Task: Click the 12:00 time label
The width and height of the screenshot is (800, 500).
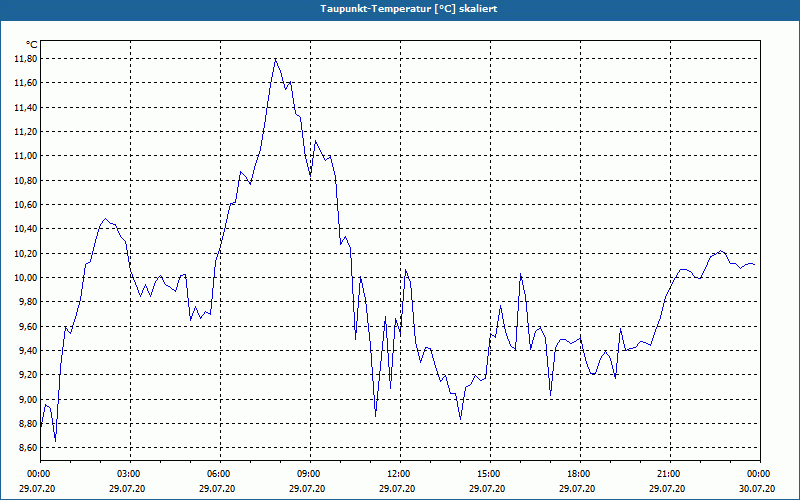Action: [400, 474]
